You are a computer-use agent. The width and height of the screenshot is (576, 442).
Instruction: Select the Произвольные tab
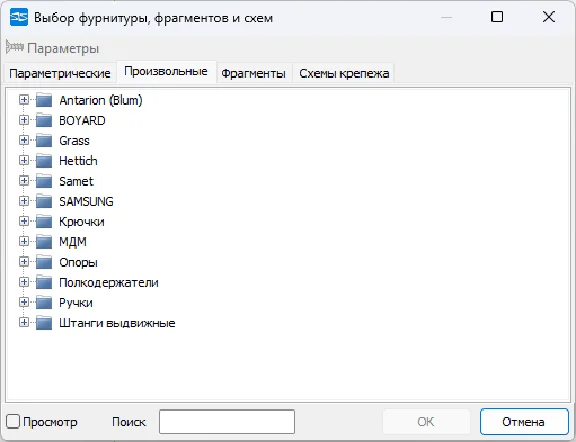pyautogui.click(x=166, y=72)
